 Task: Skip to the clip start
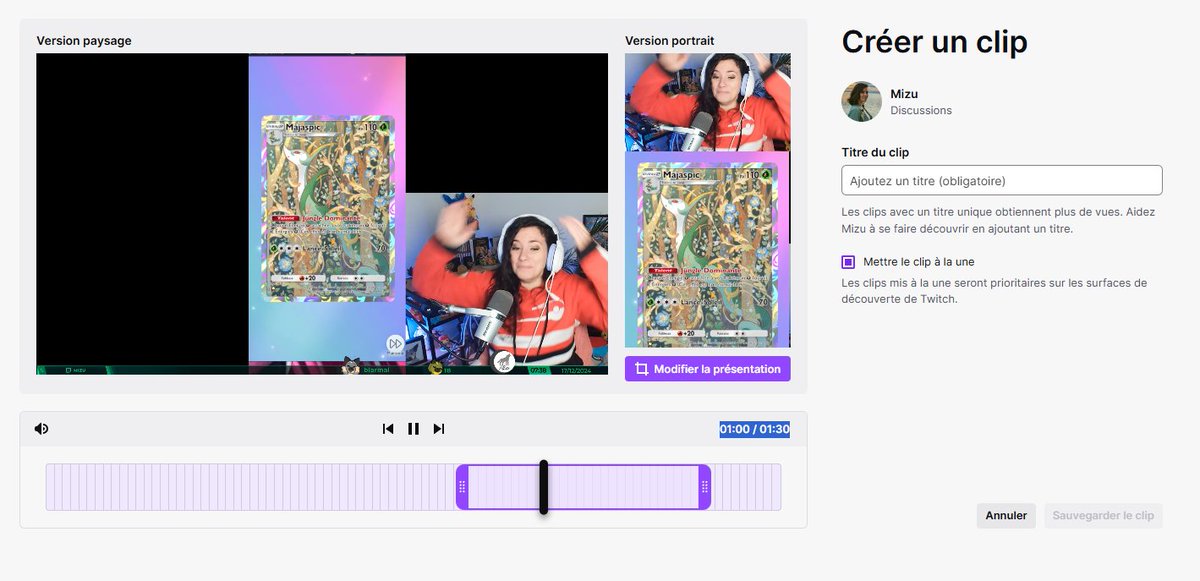388,429
